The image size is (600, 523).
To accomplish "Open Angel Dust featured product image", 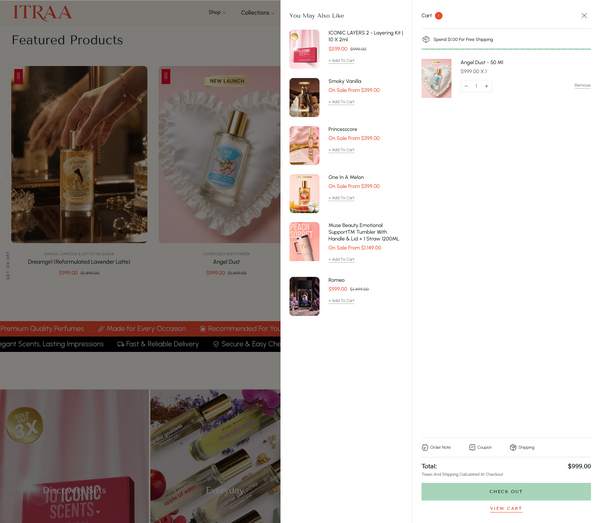I will (220, 155).
